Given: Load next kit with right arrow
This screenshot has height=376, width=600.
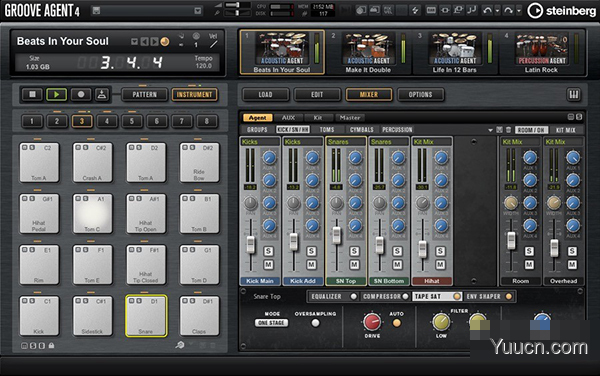Looking at the screenshot, I should [x=154, y=41].
